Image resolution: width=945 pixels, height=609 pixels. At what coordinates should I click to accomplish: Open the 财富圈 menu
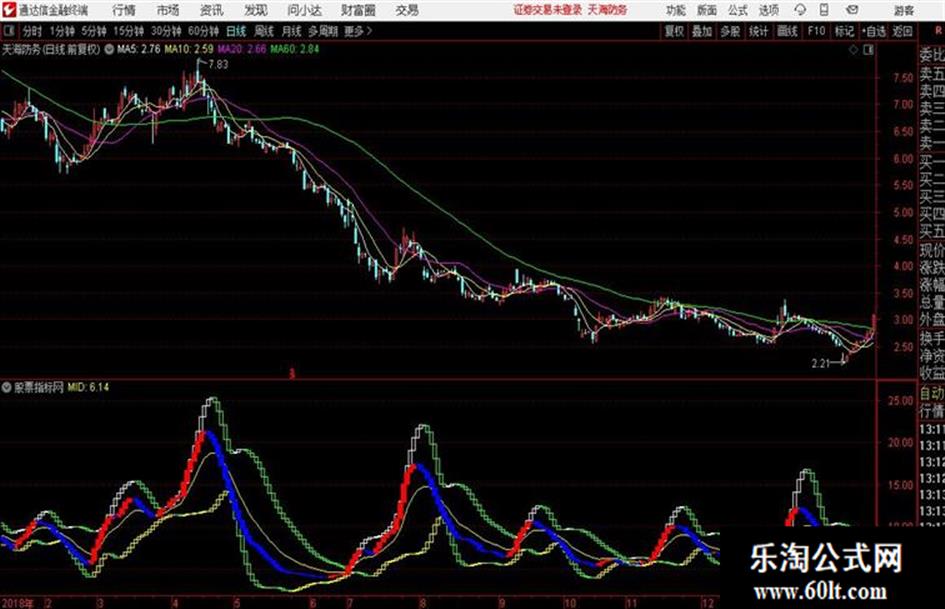(358, 10)
